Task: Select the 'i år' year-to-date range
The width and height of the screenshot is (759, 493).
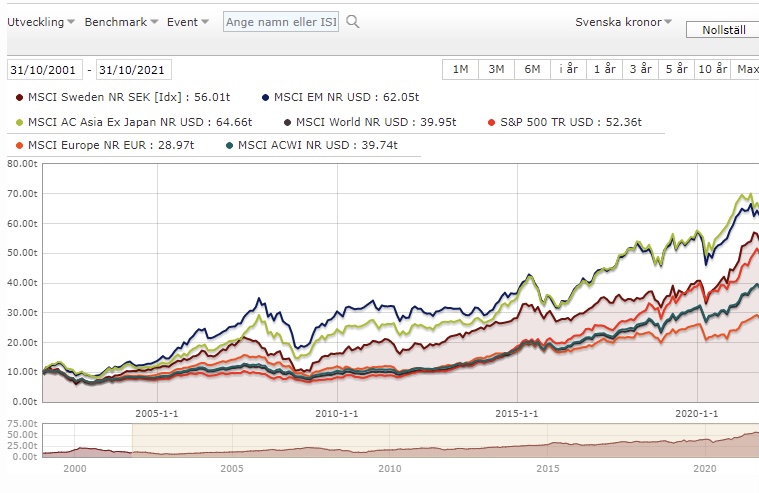Action: (568, 69)
